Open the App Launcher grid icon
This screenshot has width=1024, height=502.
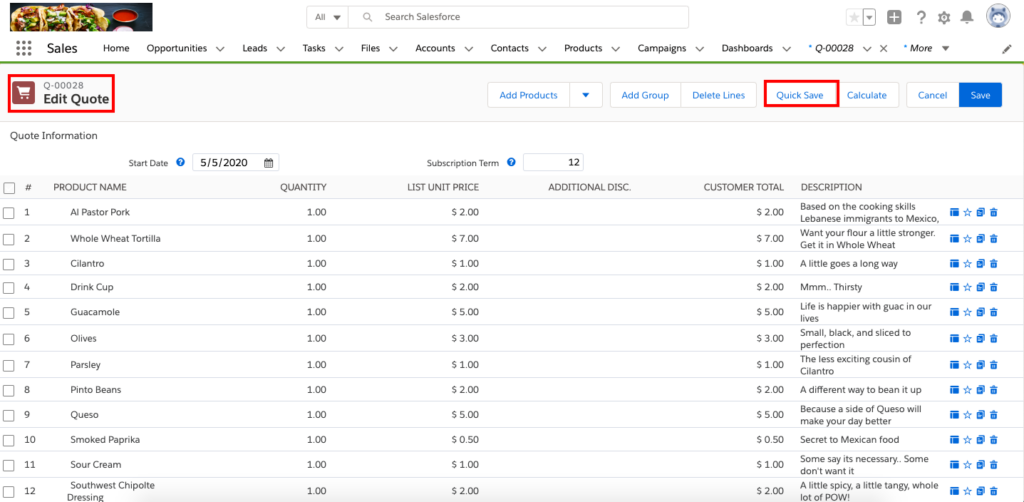pos(24,48)
